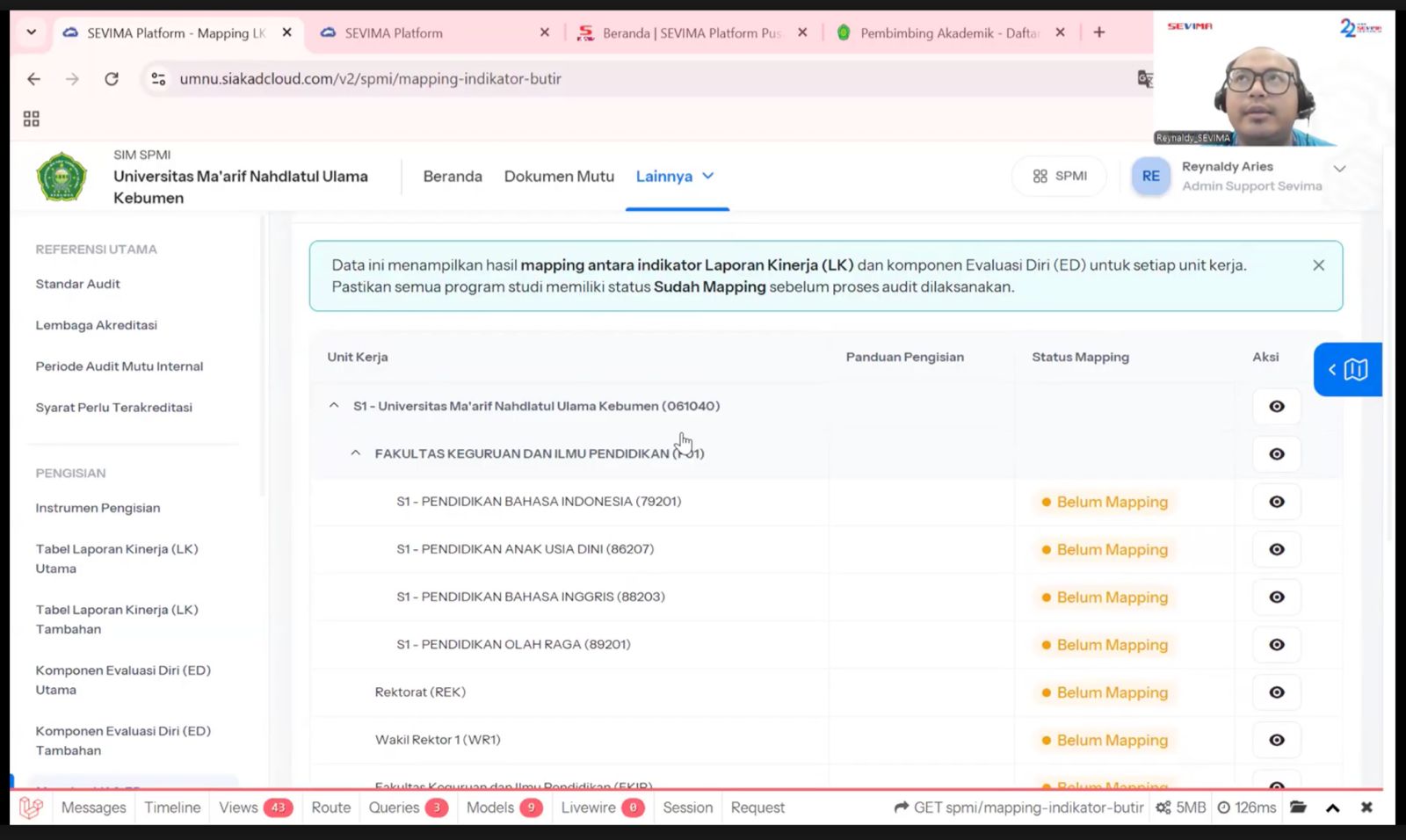The image size is (1406, 840).
Task: View mapping for Pendidikan Bahasa Inggris
Action: [x=1277, y=597]
